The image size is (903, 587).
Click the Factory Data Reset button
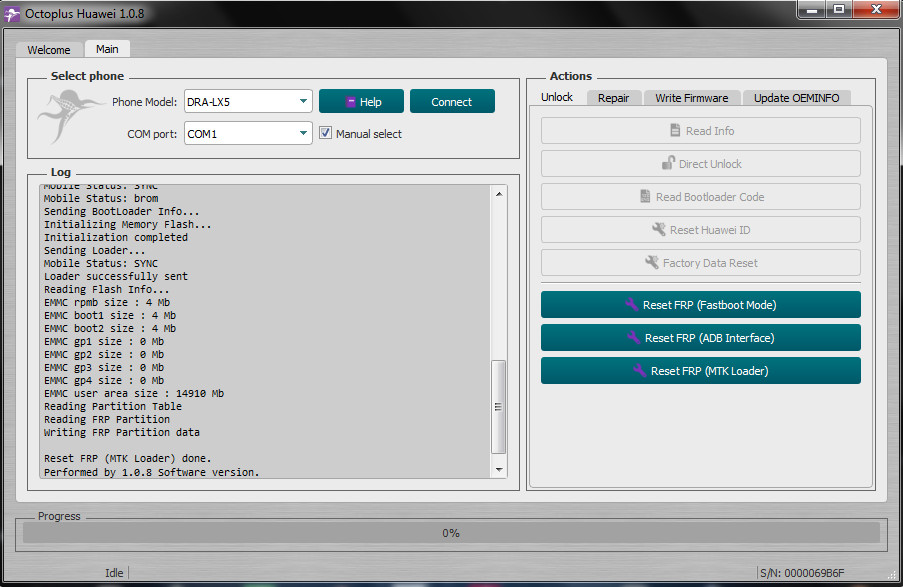(701, 263)
